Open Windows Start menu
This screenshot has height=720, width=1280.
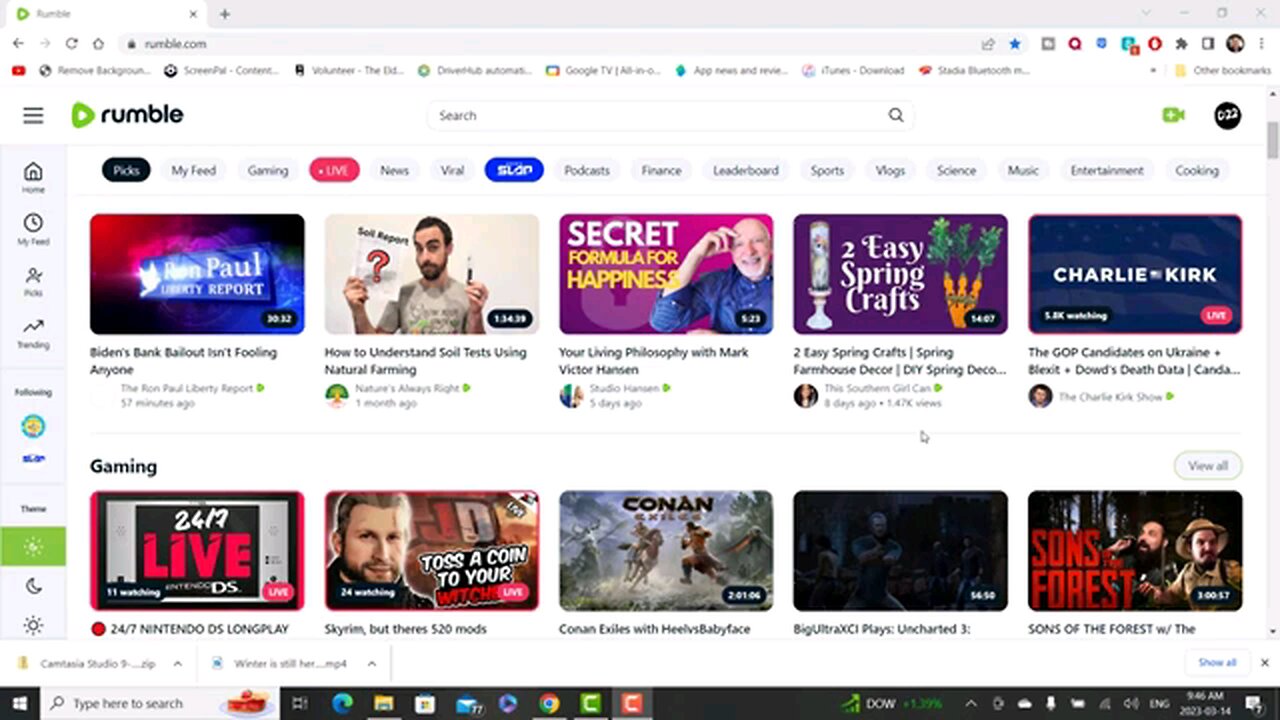point(19,703)
